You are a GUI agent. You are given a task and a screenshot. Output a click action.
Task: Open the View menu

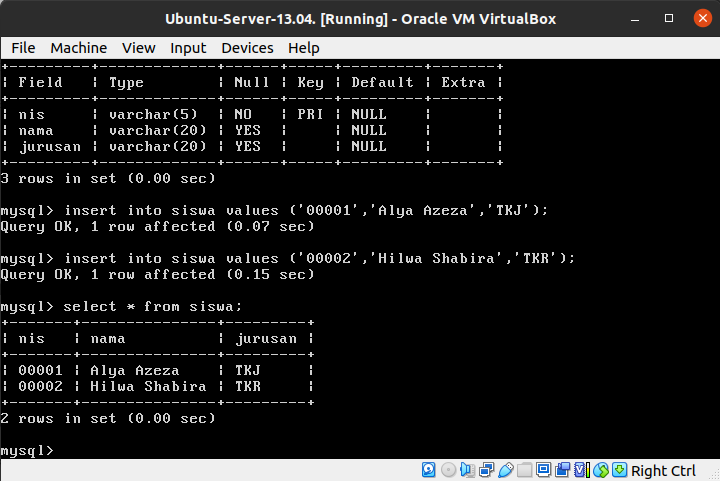pyautogui.click(x=139, y=48)
